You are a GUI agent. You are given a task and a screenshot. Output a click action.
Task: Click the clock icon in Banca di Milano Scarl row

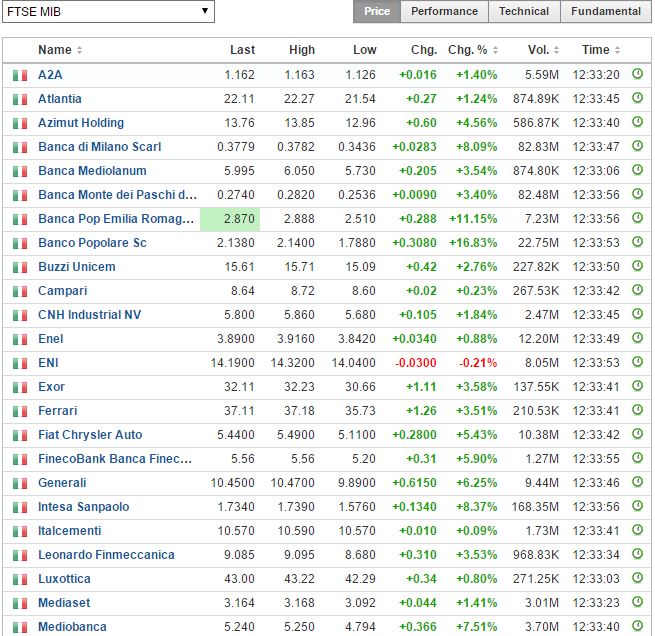click(637, 146)
